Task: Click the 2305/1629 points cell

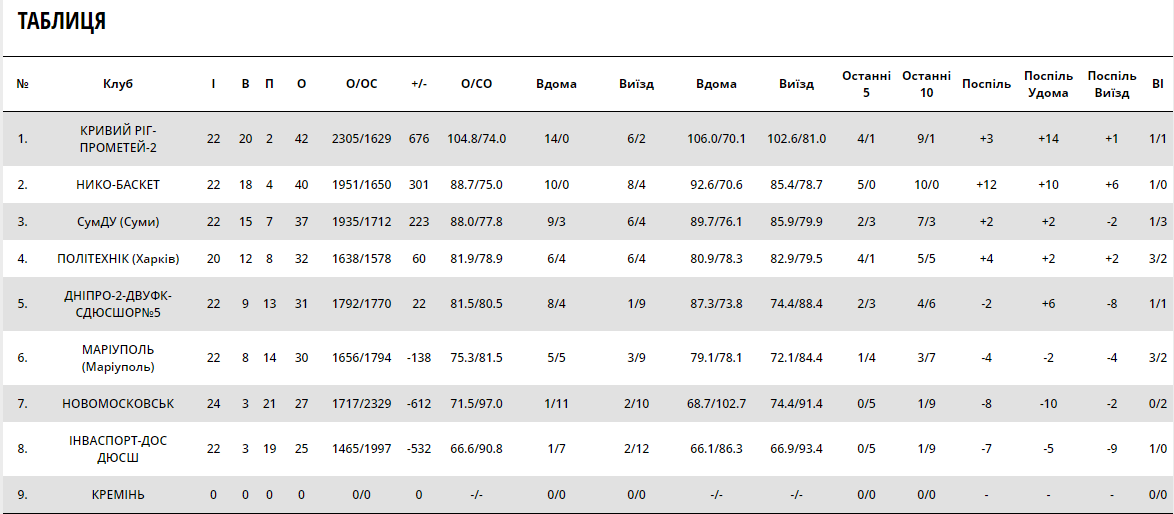Action: (361, 139)
